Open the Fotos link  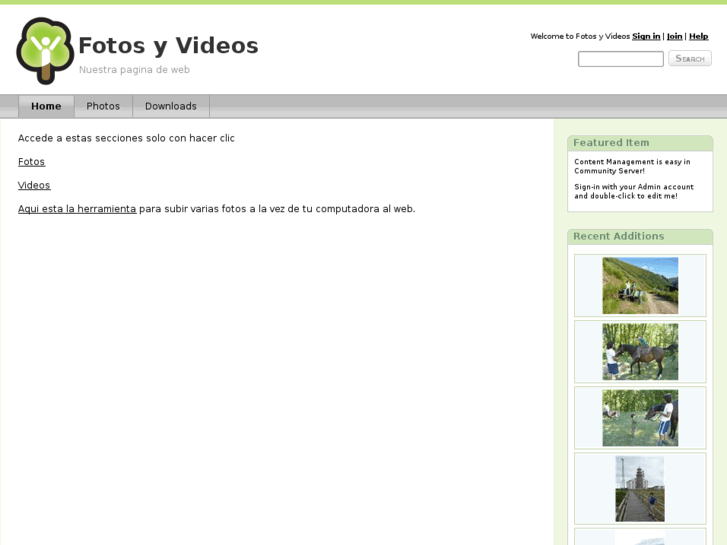[32, 162]
